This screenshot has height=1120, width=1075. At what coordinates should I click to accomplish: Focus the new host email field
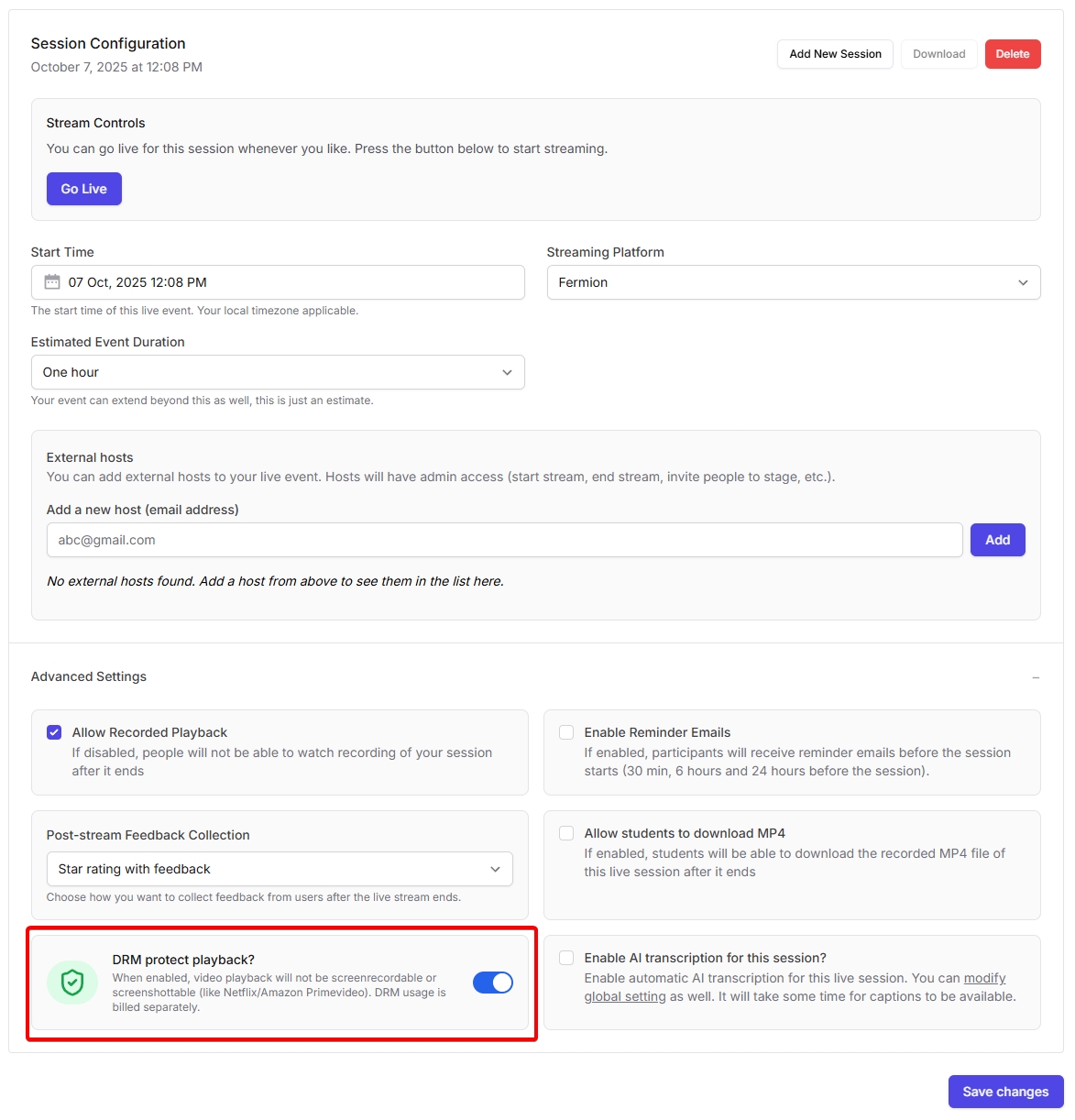pyautogui.click(x=504, y=540)
